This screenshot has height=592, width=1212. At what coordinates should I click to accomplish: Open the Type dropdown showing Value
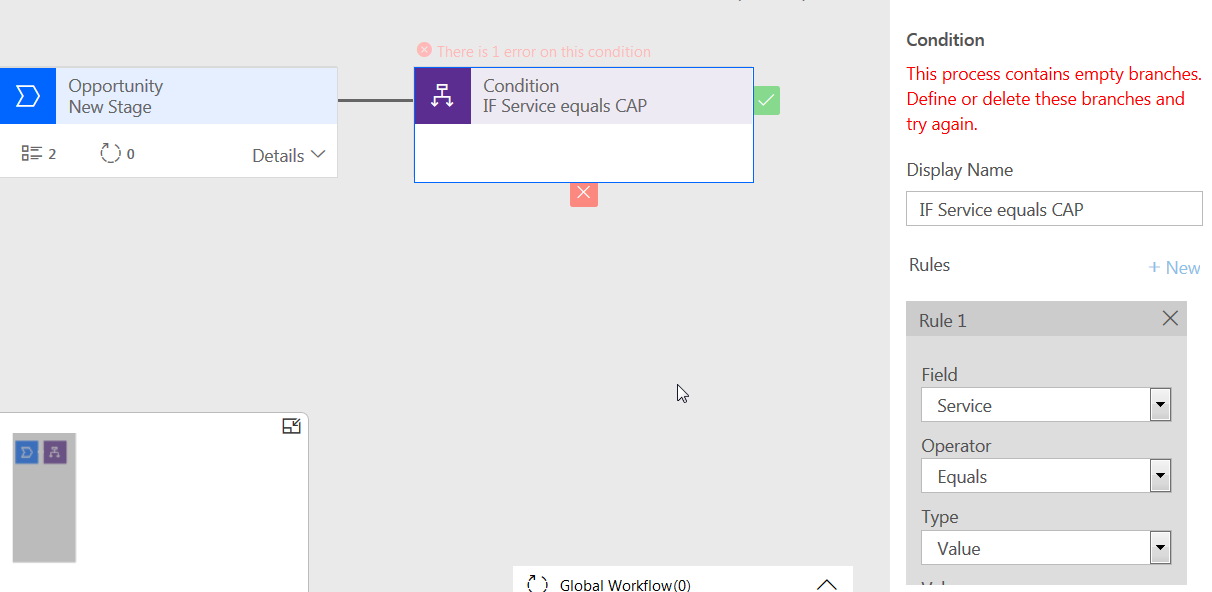1160,548
